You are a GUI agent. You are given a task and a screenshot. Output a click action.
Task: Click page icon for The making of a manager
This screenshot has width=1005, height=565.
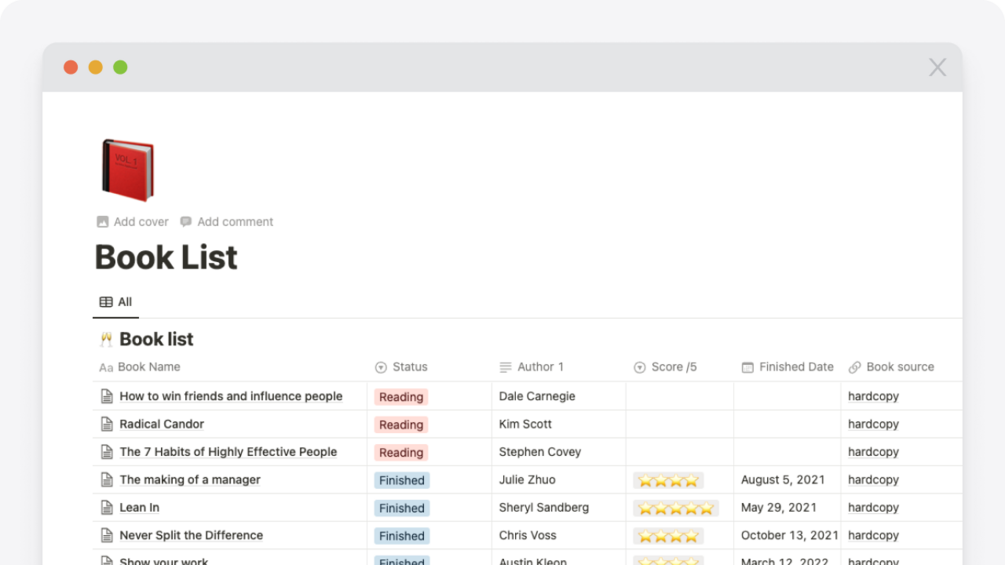click(106, 479)
